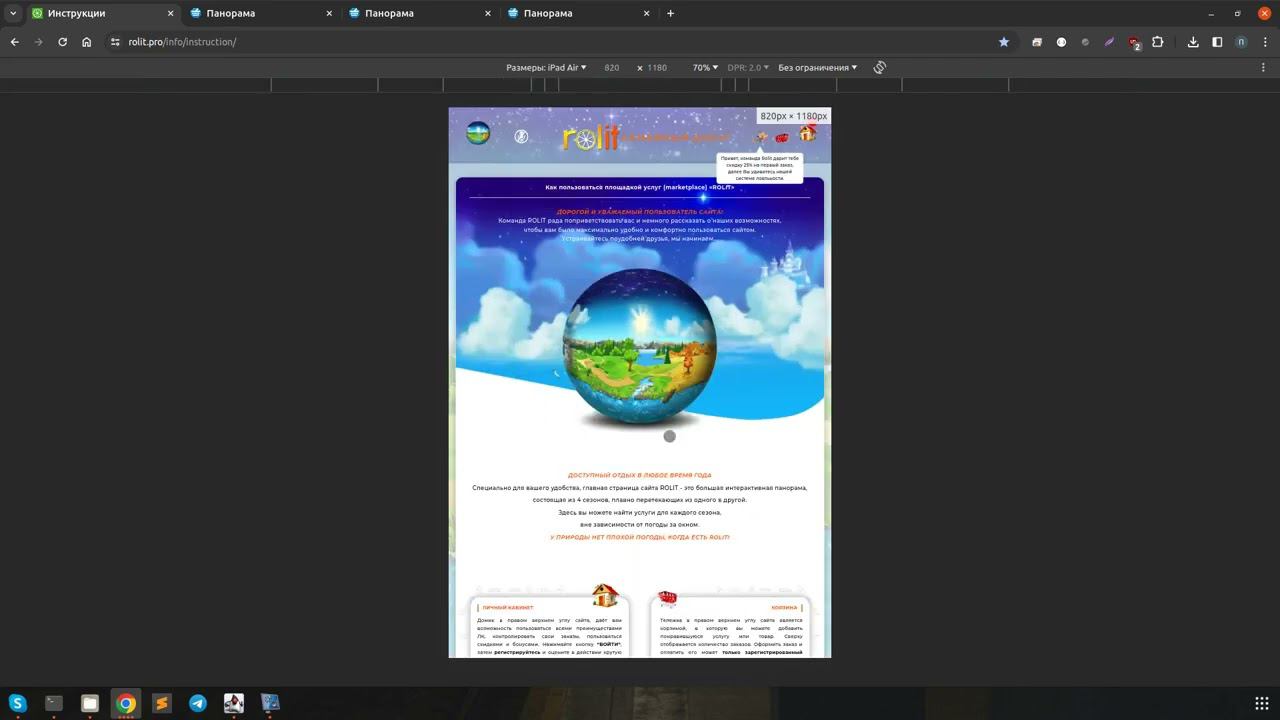Open the throttling dropdown Без ограничения
The image size is (1280, 720).
(817, 68)
